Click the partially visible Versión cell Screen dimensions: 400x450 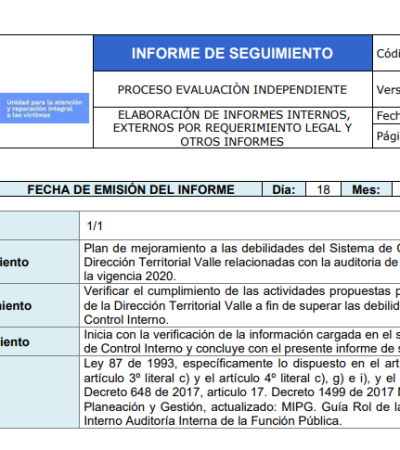[386, 89]
